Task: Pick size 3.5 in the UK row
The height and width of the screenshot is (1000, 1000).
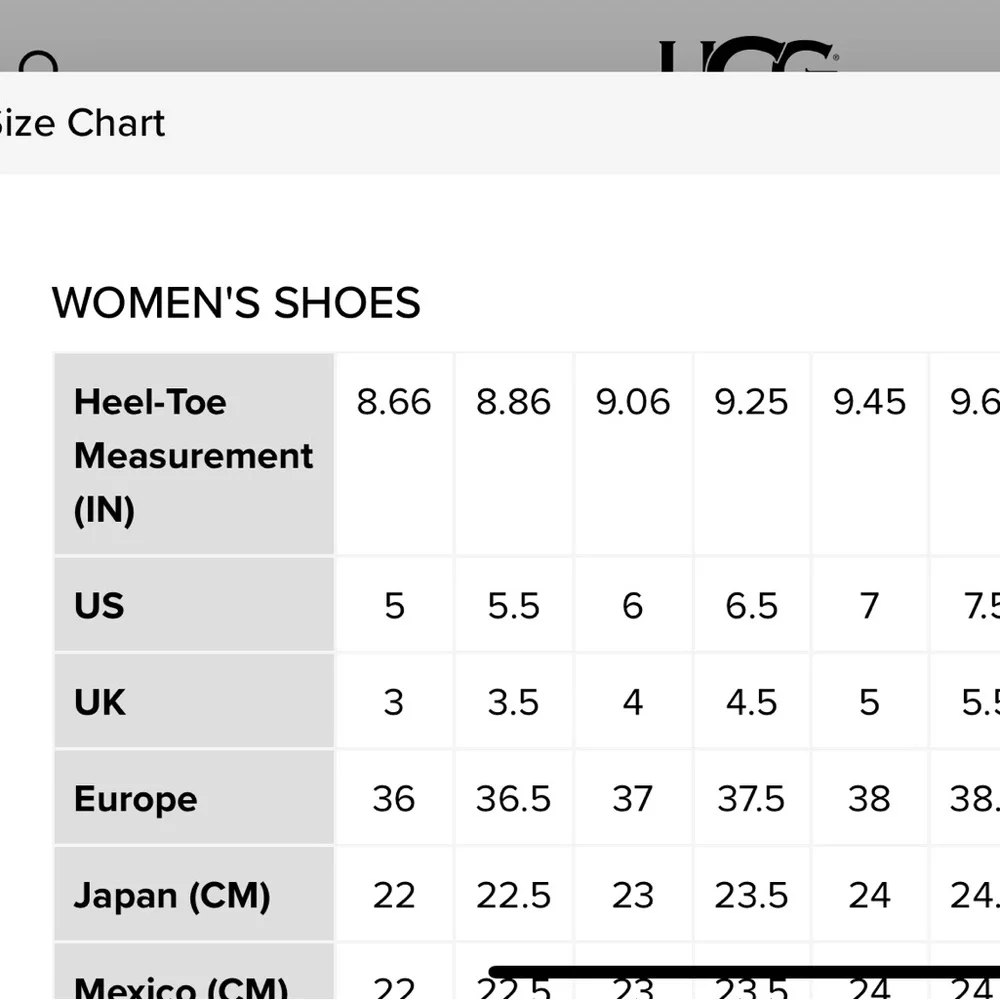Action: [x=513, y=701]
